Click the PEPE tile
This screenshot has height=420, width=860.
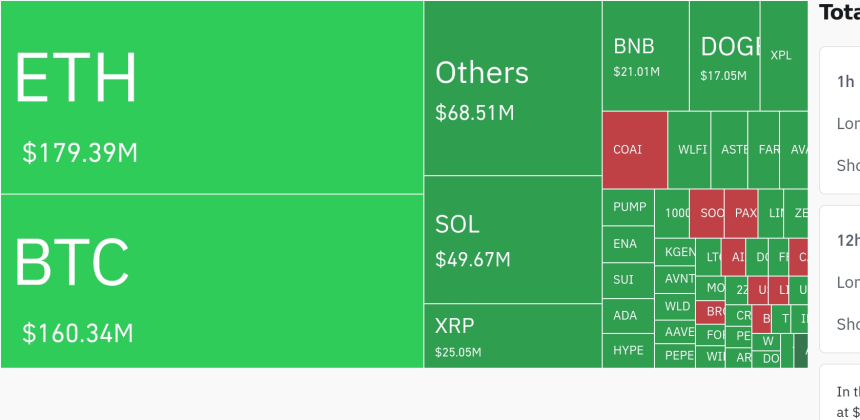pos(677,355)
